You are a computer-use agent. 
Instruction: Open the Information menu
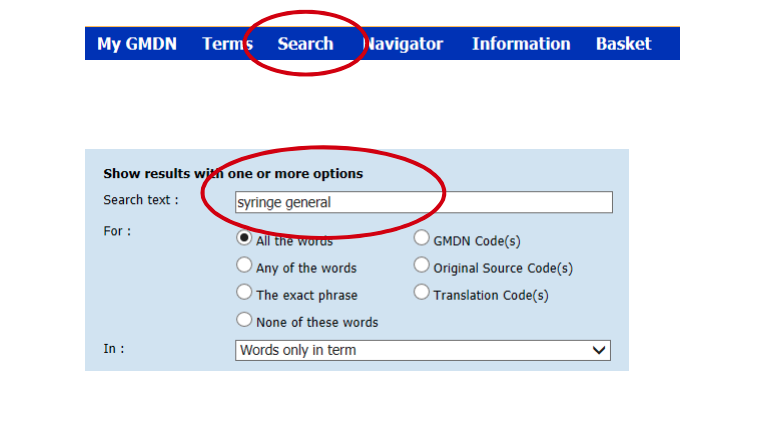521,44
